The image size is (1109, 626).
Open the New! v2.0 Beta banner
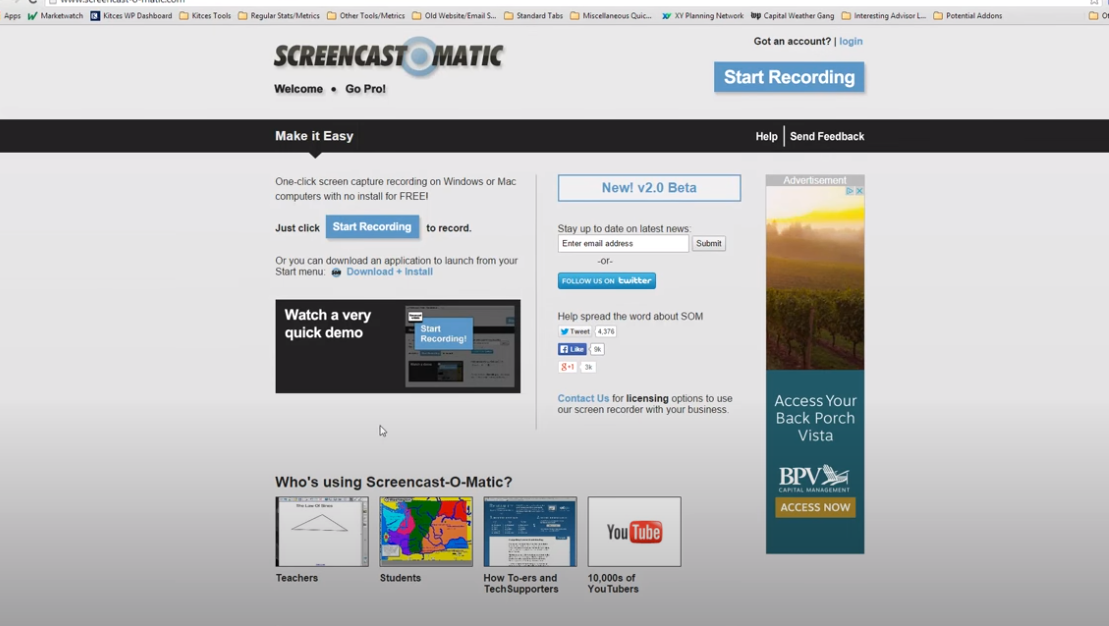coord(647,187)
